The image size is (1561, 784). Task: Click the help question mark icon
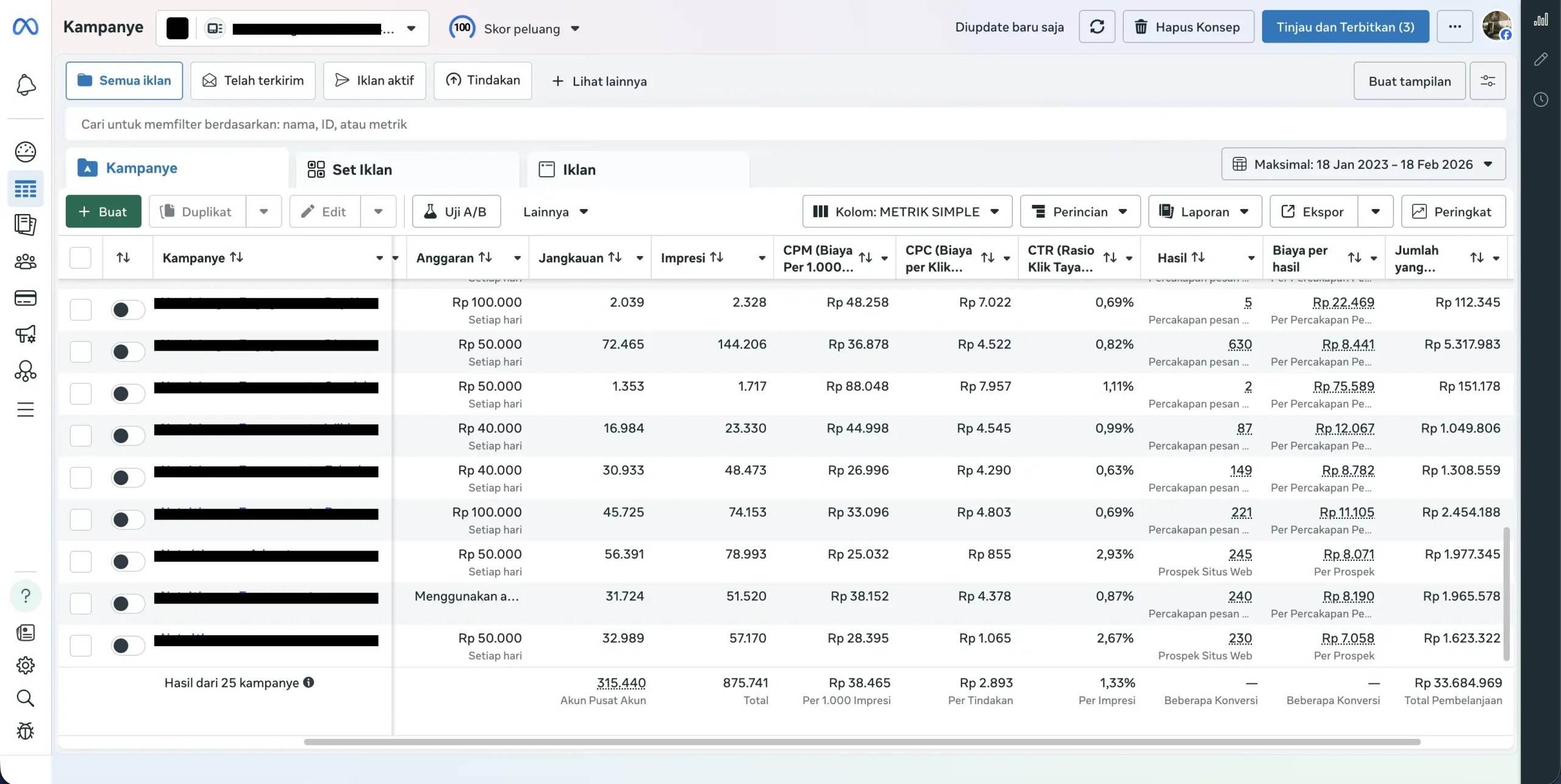26,596
